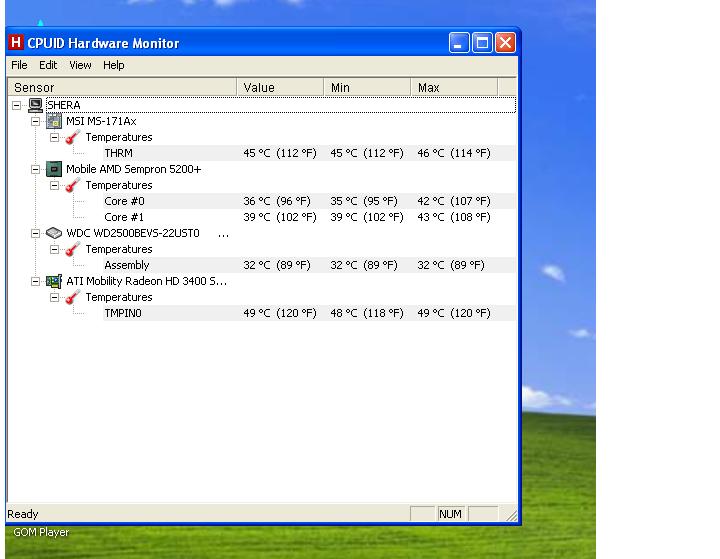Screen dimensions: 720x559
Task: Maximize the Hardware Monitor window
Action: tap(482, 43)
